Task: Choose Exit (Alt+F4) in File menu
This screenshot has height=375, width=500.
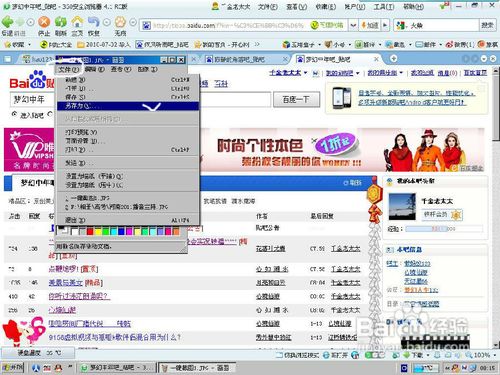Action: 128,220
